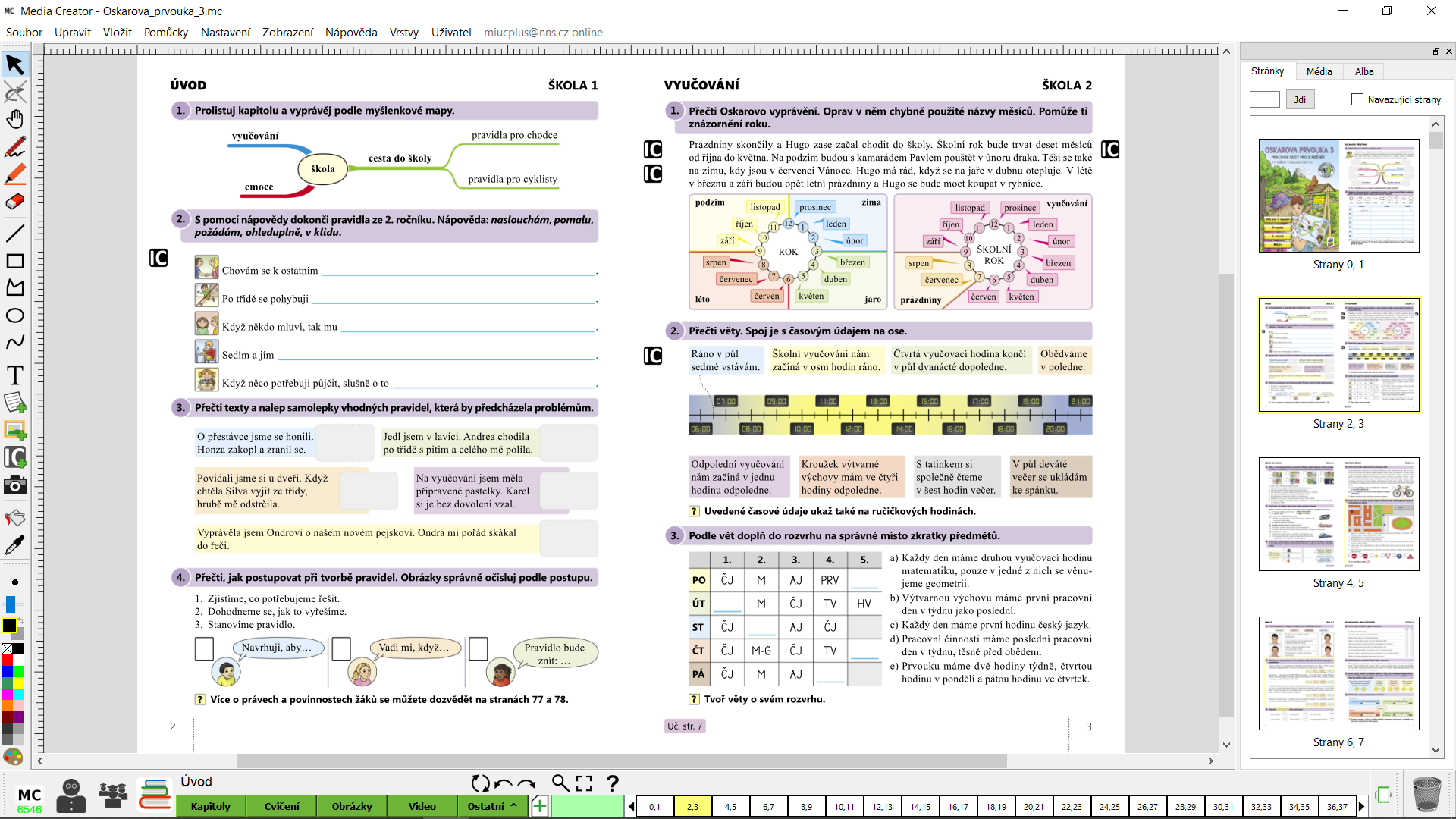Image resolution: width=1456 pixels, height=819 pixels.
Task: Add interactive exercise with IC plus tool
Action: (x=14, y=457)
